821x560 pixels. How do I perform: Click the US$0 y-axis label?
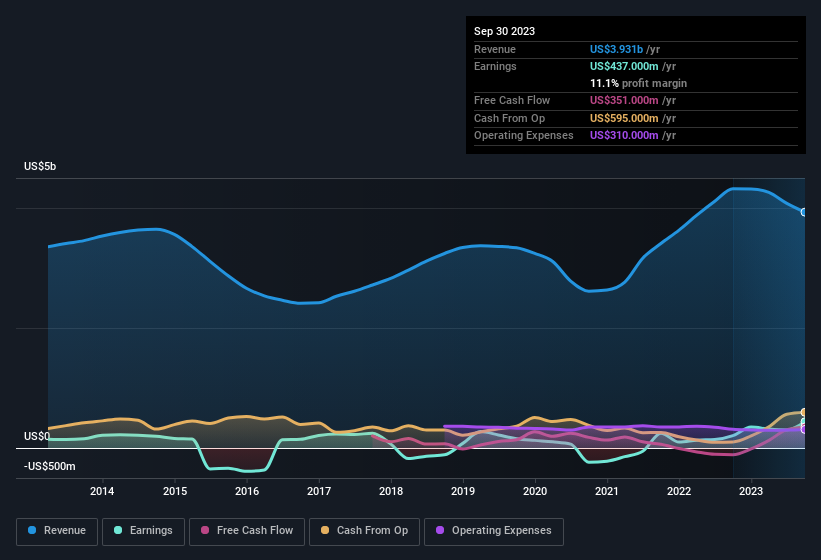click(x=37, y=436)
